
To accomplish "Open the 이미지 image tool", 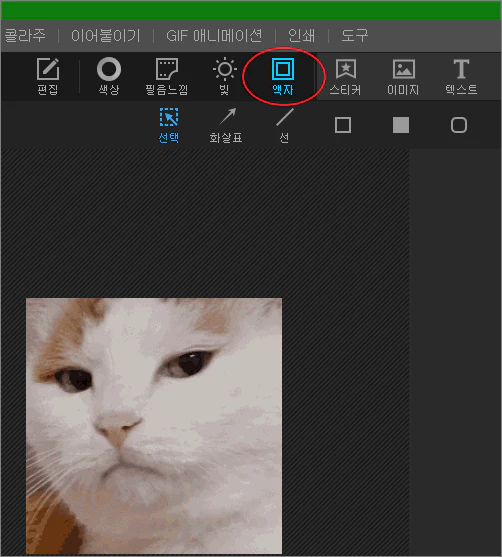I will 403,76.
